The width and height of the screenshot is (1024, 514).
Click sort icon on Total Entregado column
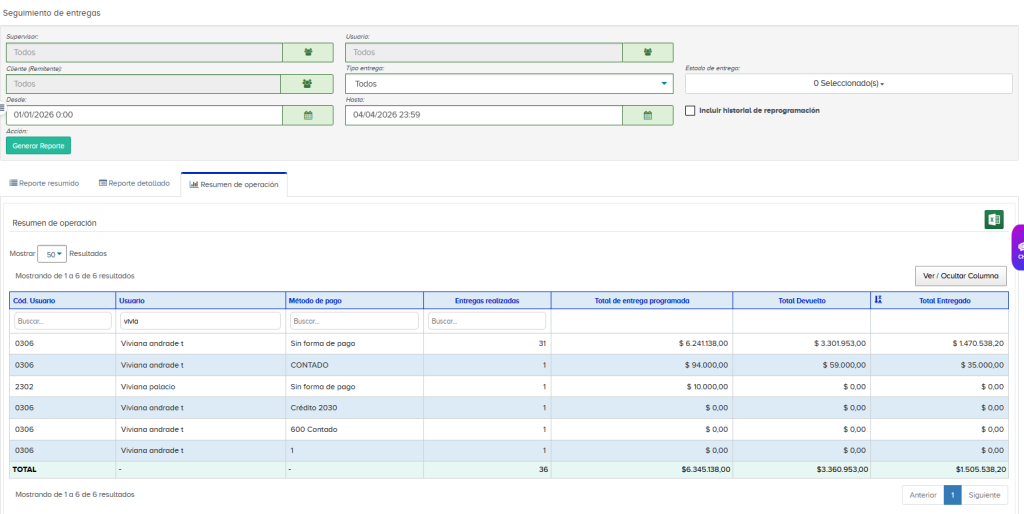pyautogui.click(x=878, y=300)
